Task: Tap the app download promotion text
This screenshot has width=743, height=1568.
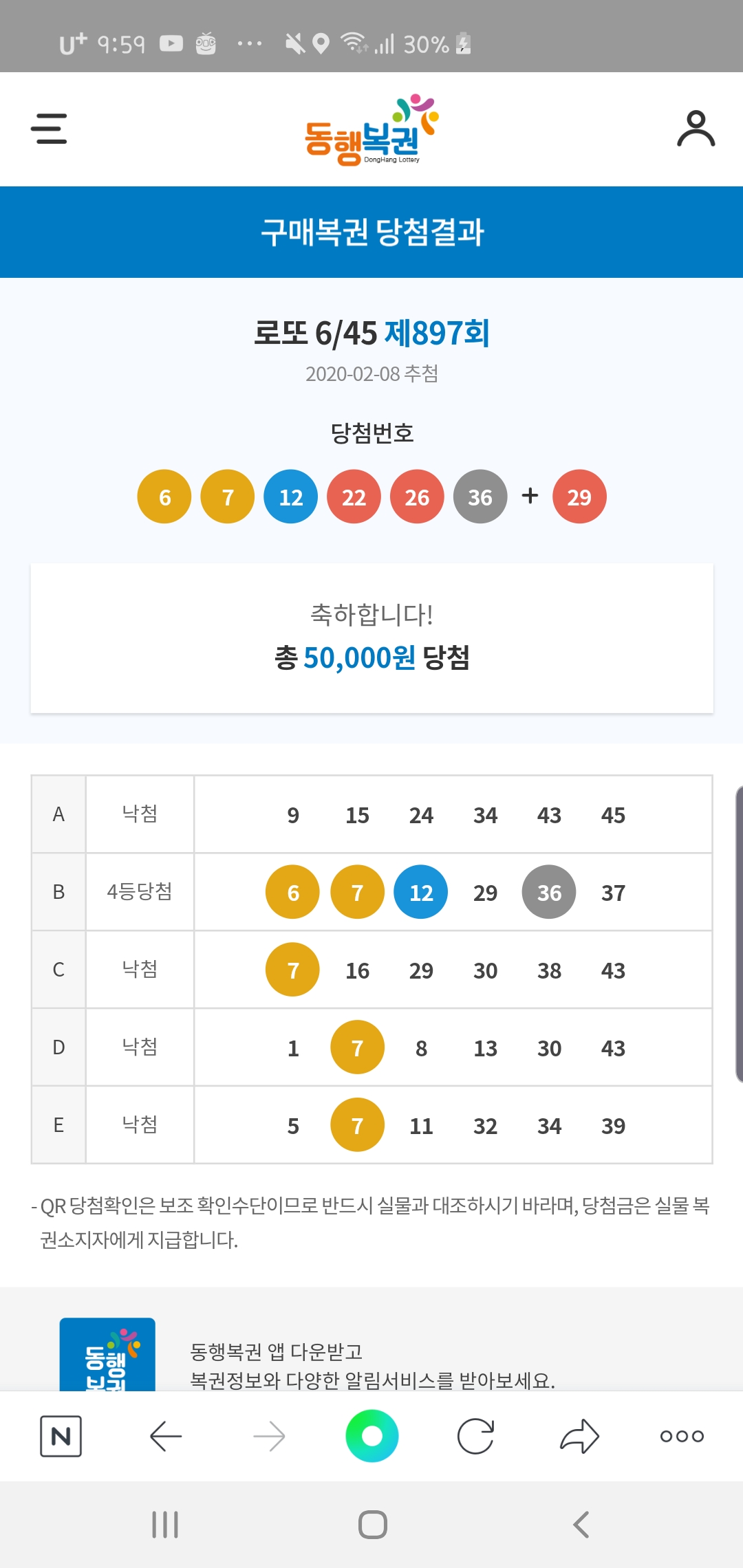Action: pos(371,1366)
